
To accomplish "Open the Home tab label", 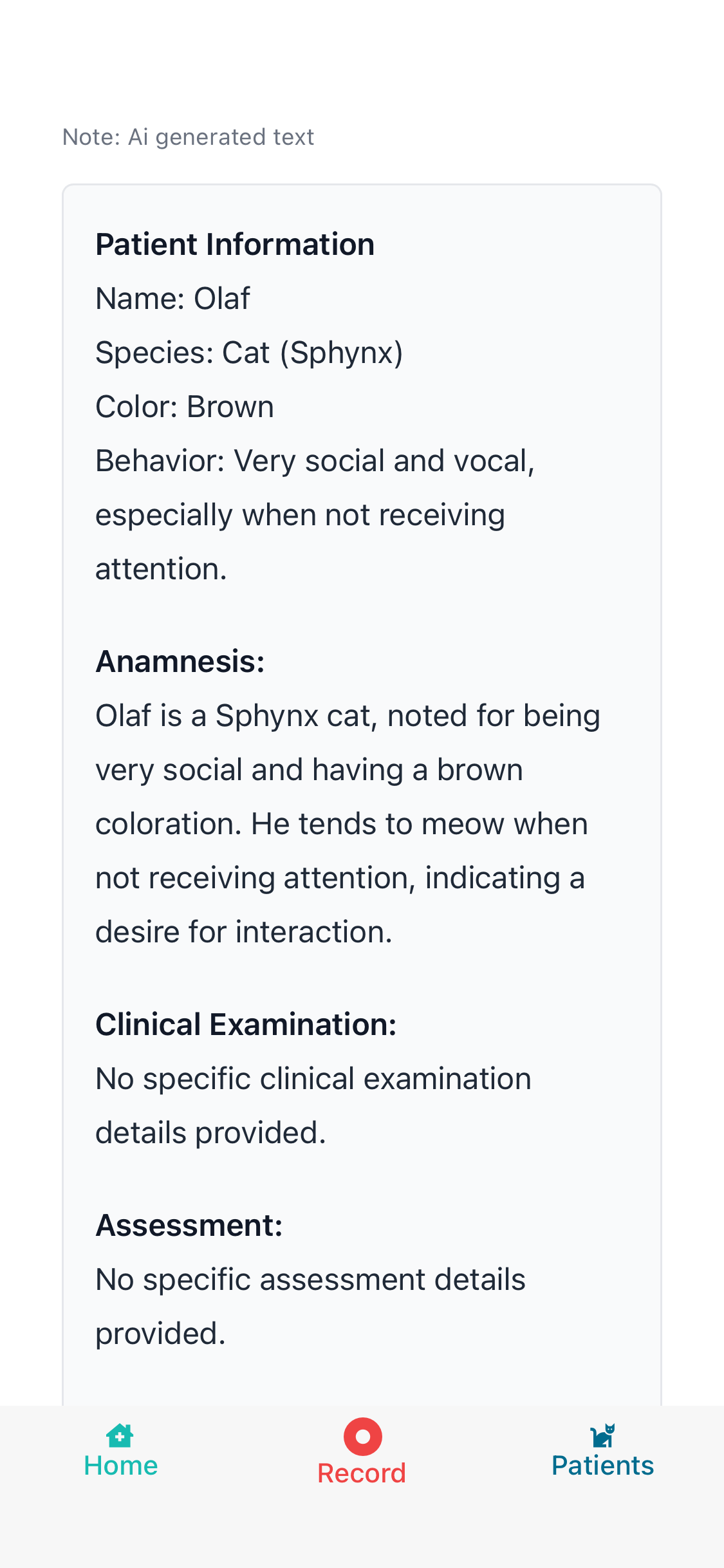I will point(121,1466).
